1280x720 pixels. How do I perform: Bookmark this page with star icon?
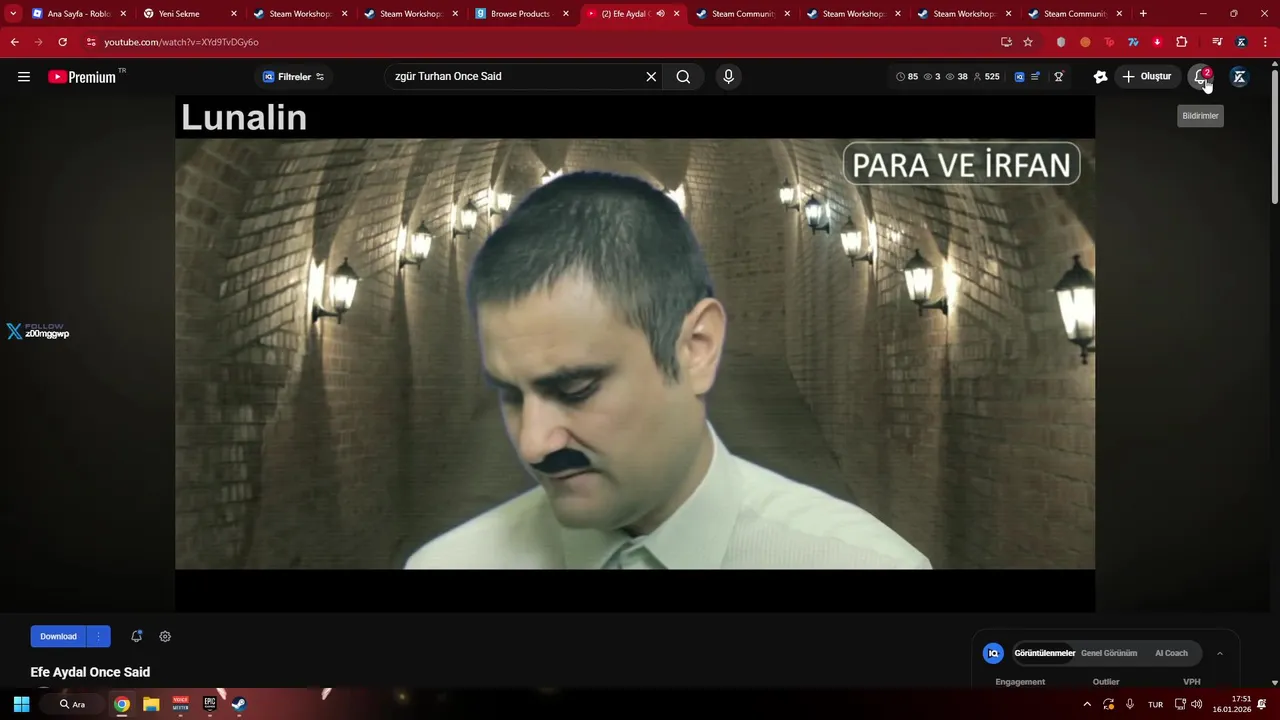click(1028, 42)
